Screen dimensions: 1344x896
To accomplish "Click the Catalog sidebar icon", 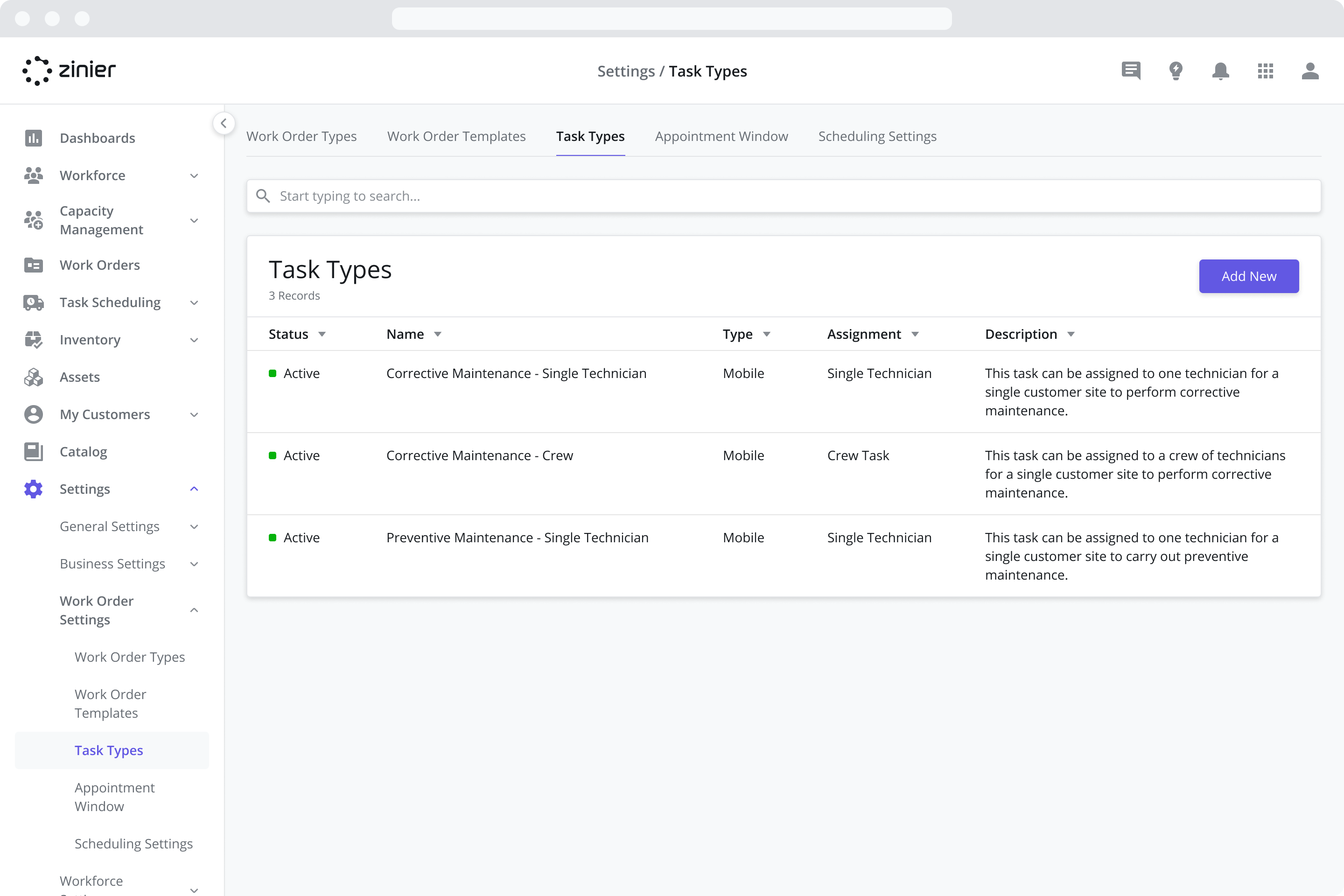I will click(x=33, y=451).
